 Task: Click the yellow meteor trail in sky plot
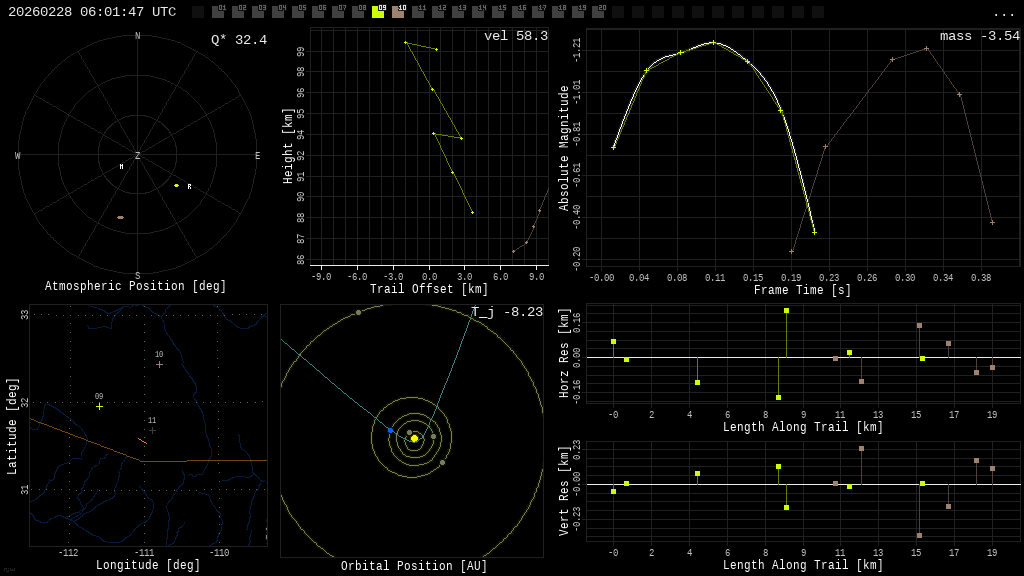pos(176,185)
